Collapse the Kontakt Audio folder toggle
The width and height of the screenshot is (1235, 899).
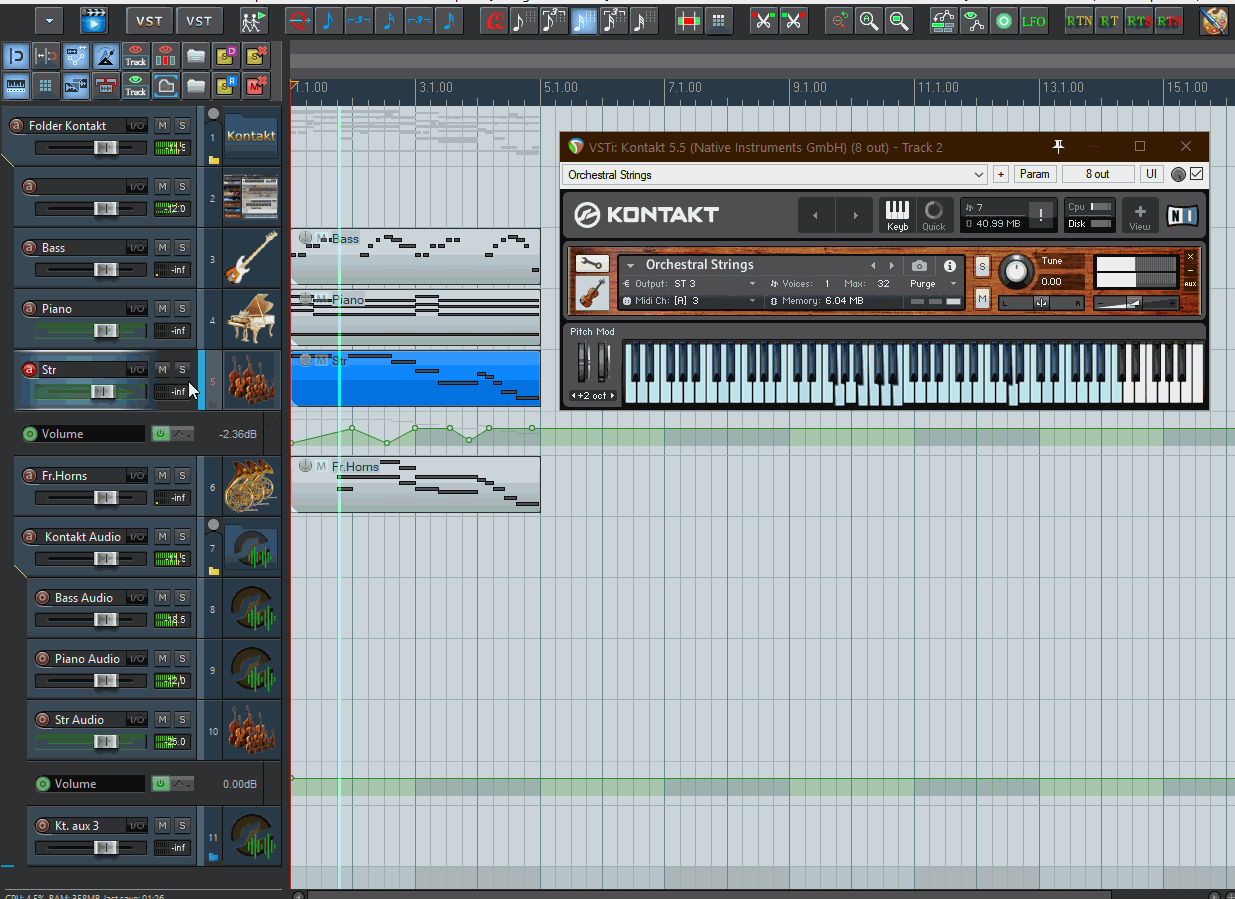point(213,525)
